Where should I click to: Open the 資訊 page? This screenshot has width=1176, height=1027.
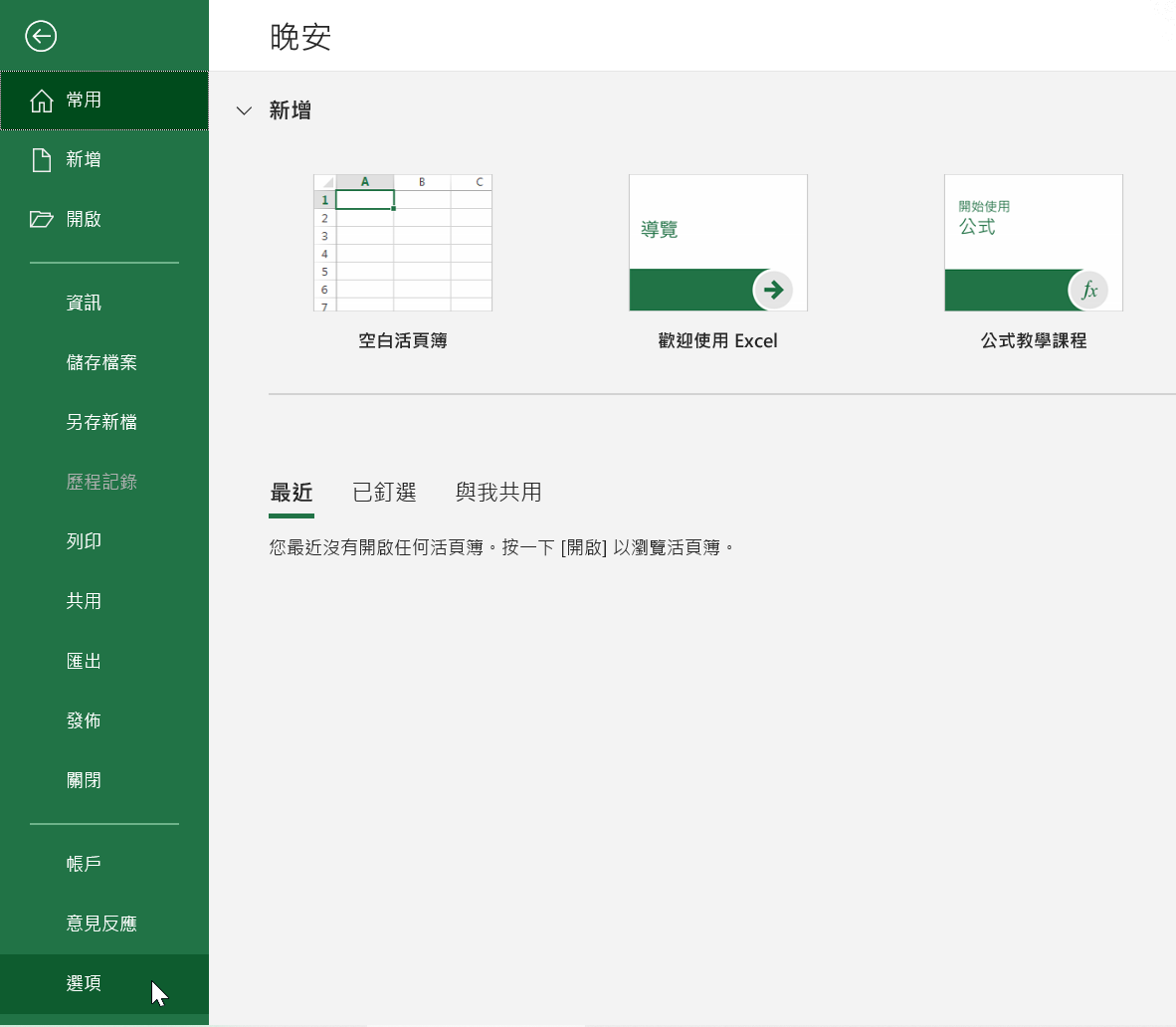(x=104, y=303)
